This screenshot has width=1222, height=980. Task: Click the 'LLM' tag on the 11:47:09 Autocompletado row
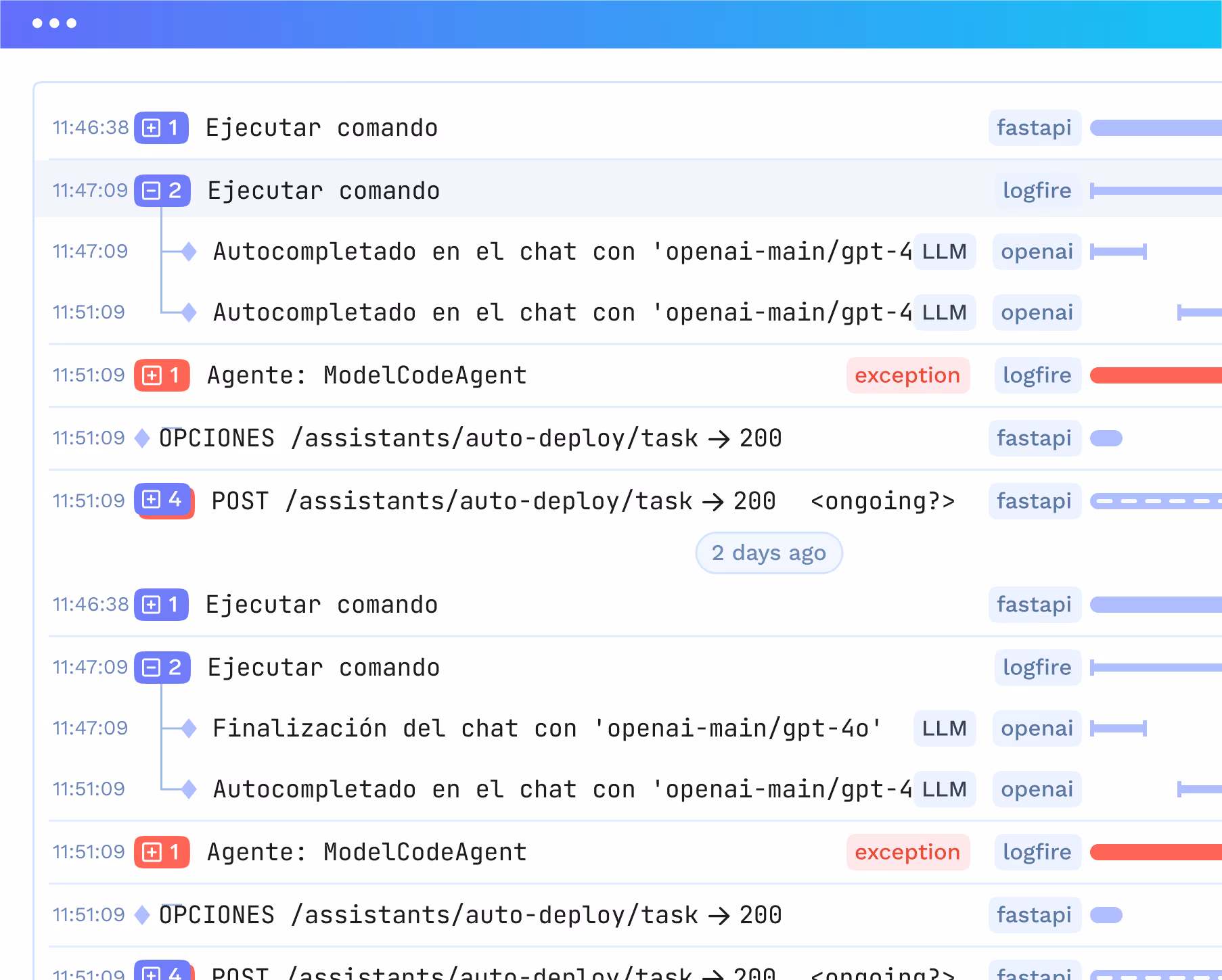945,252
